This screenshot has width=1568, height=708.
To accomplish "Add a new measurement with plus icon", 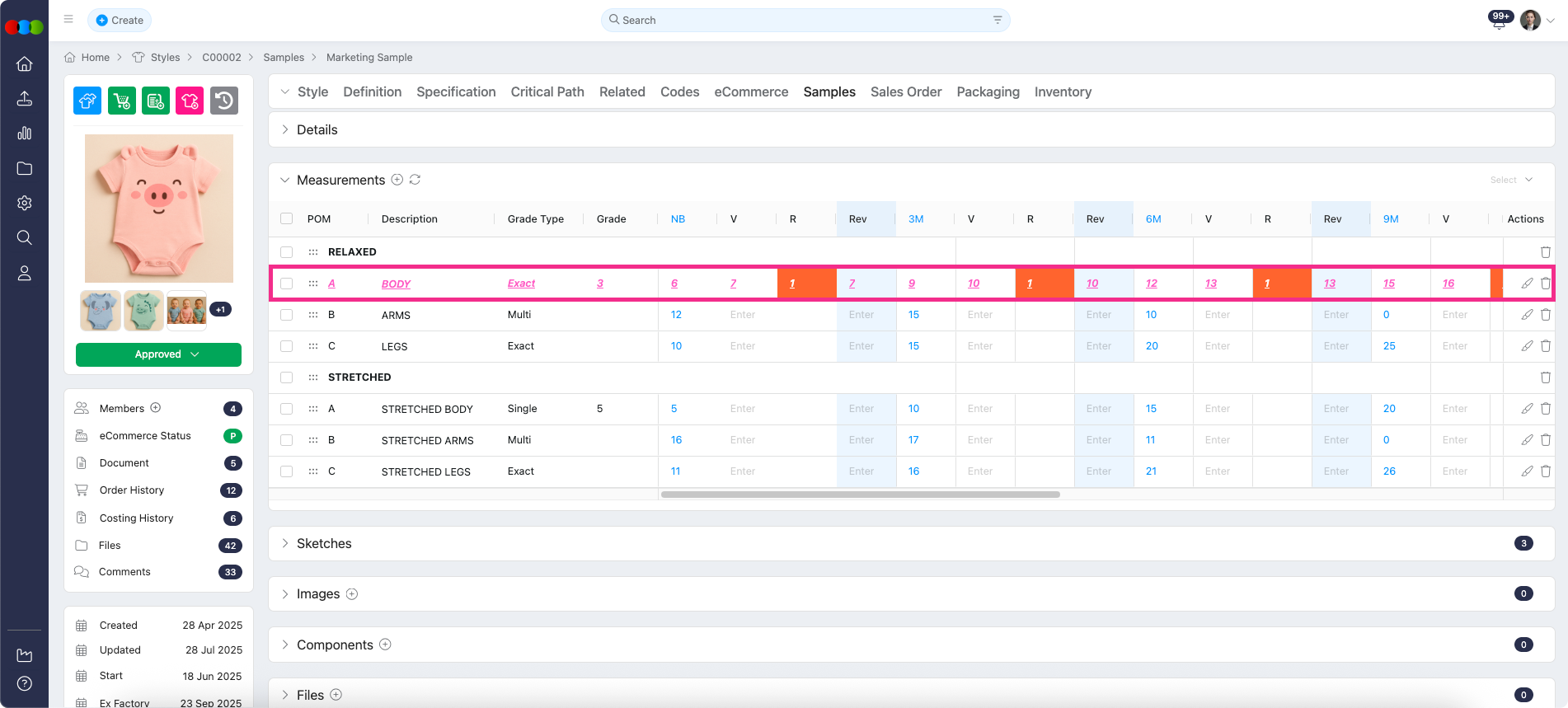I will [x=397, y=180].
